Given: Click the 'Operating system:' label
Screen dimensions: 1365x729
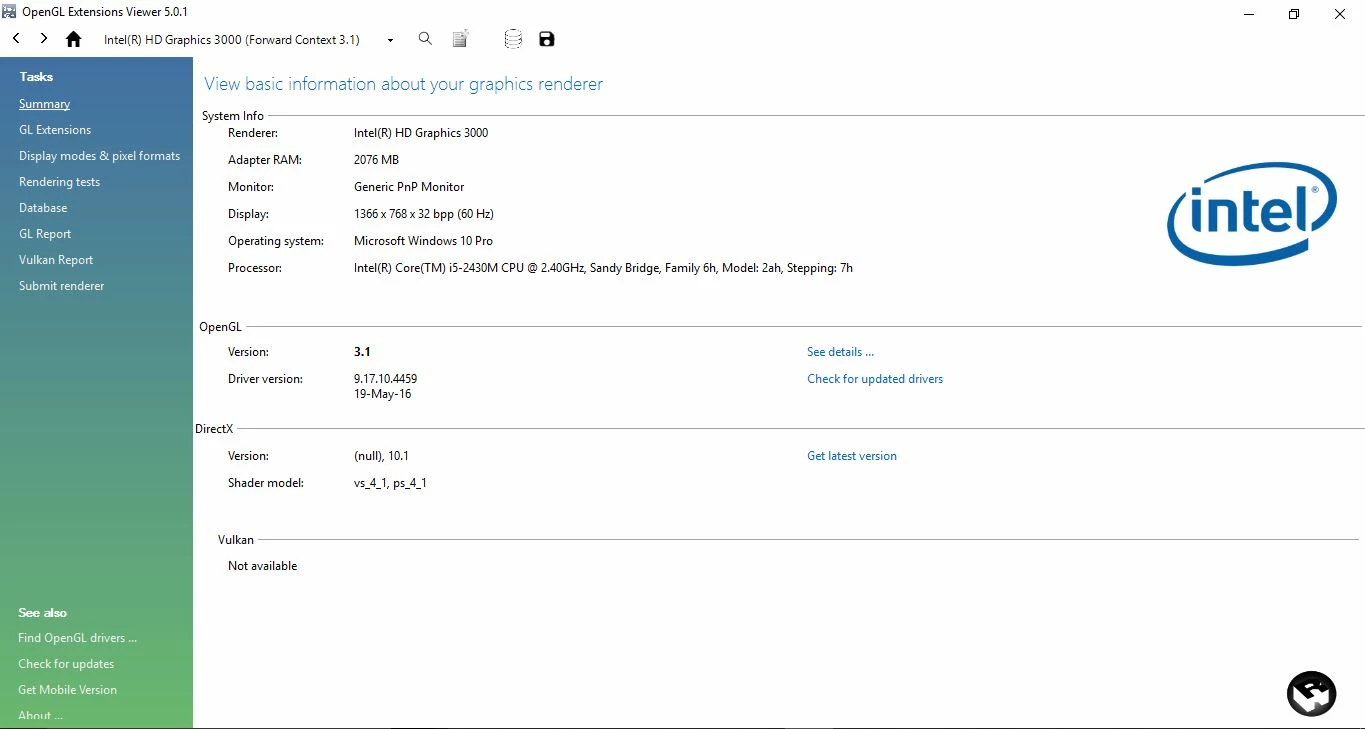Looking at the screenshot, I should 276,241.
